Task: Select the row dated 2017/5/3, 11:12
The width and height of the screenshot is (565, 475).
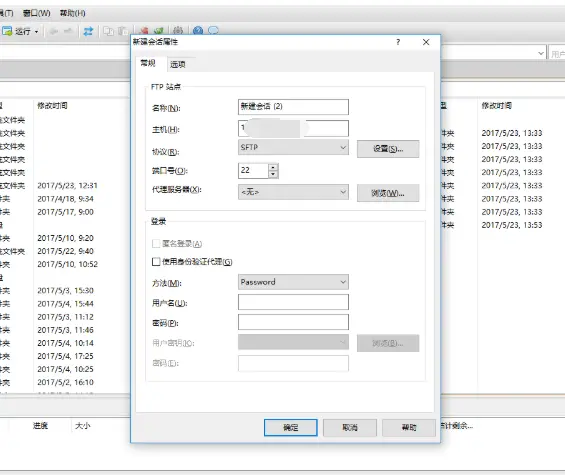Action: [x=65, y=317]
